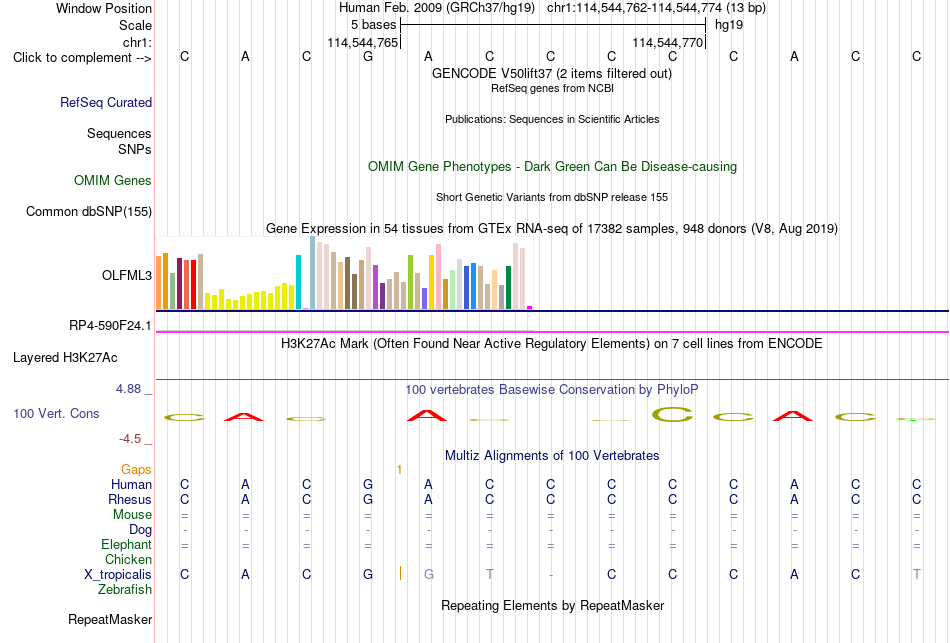Viewport: 950px width, 643px height.
Task: Click the Zebrafish species label
Action: tap(125, 589)
